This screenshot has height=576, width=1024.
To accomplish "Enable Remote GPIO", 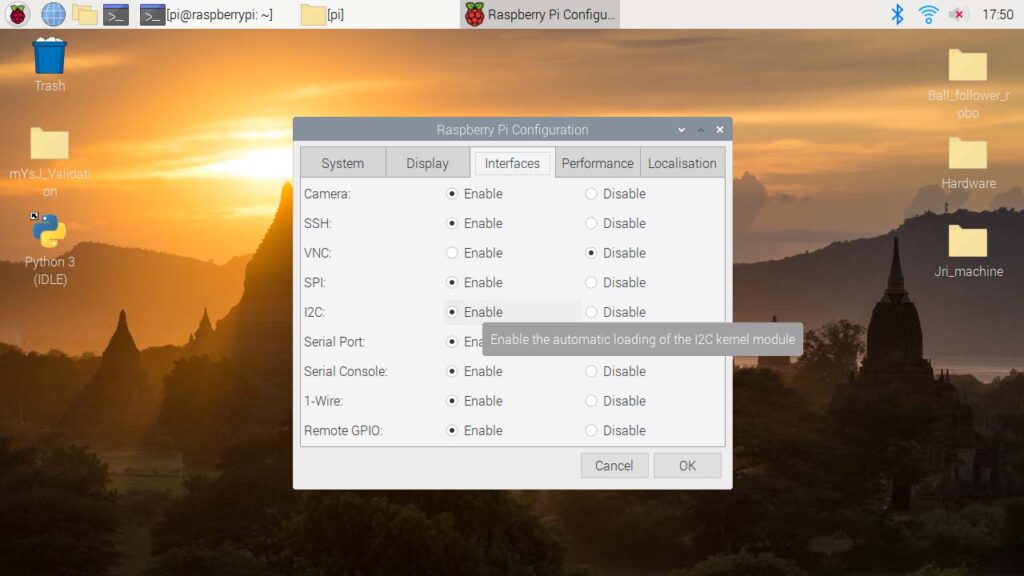I will (452, 430).
